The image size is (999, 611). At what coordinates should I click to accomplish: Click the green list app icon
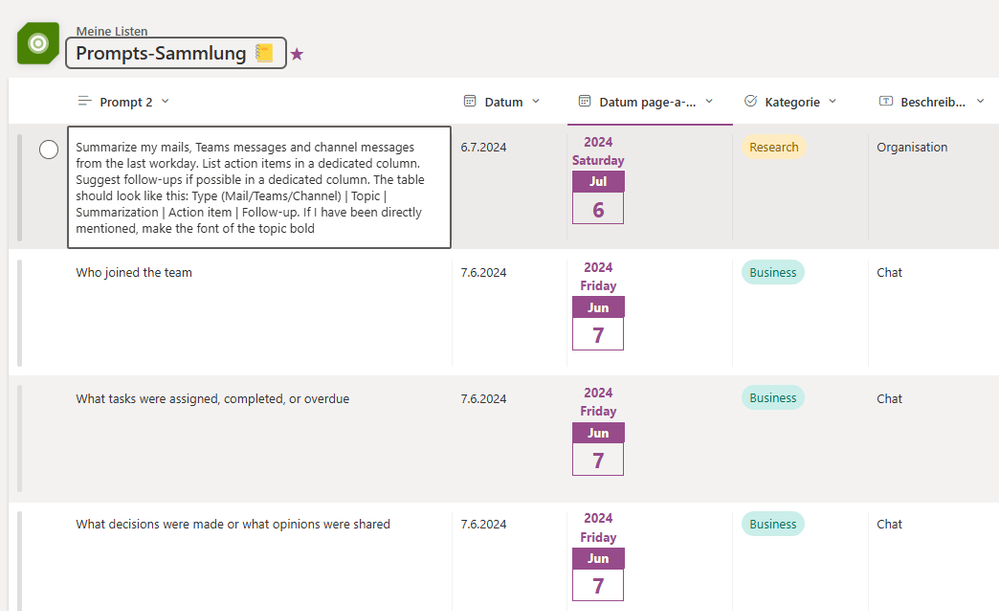tap(38, 43)
